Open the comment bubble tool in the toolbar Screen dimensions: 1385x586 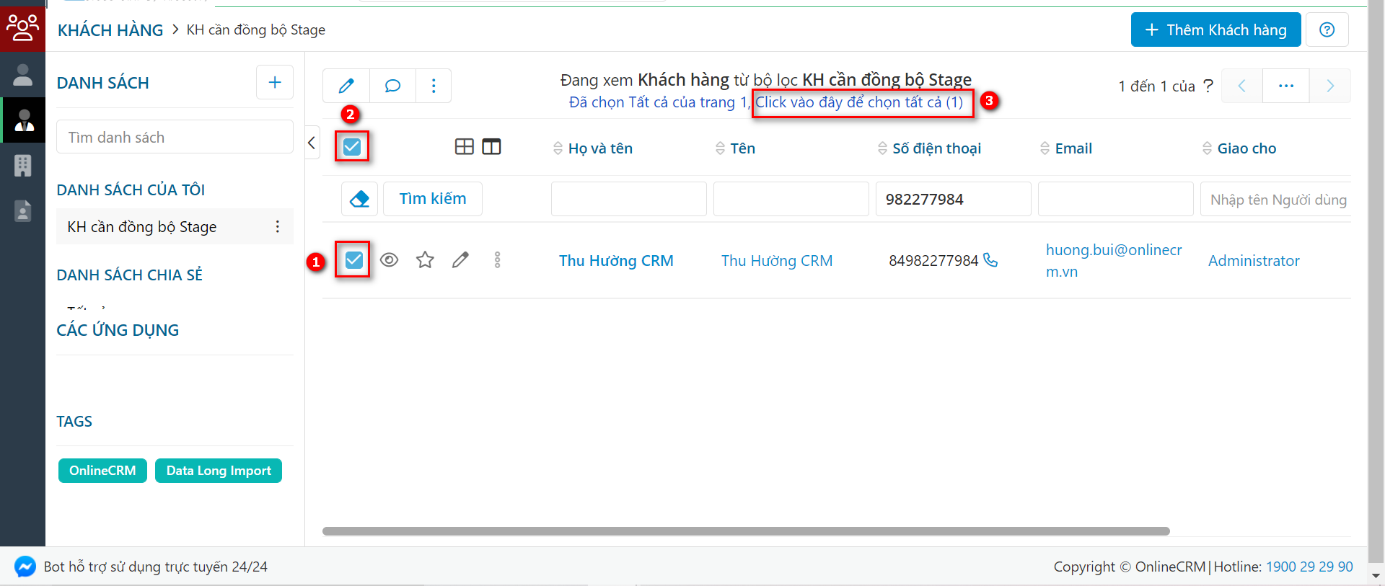[391, 86]
